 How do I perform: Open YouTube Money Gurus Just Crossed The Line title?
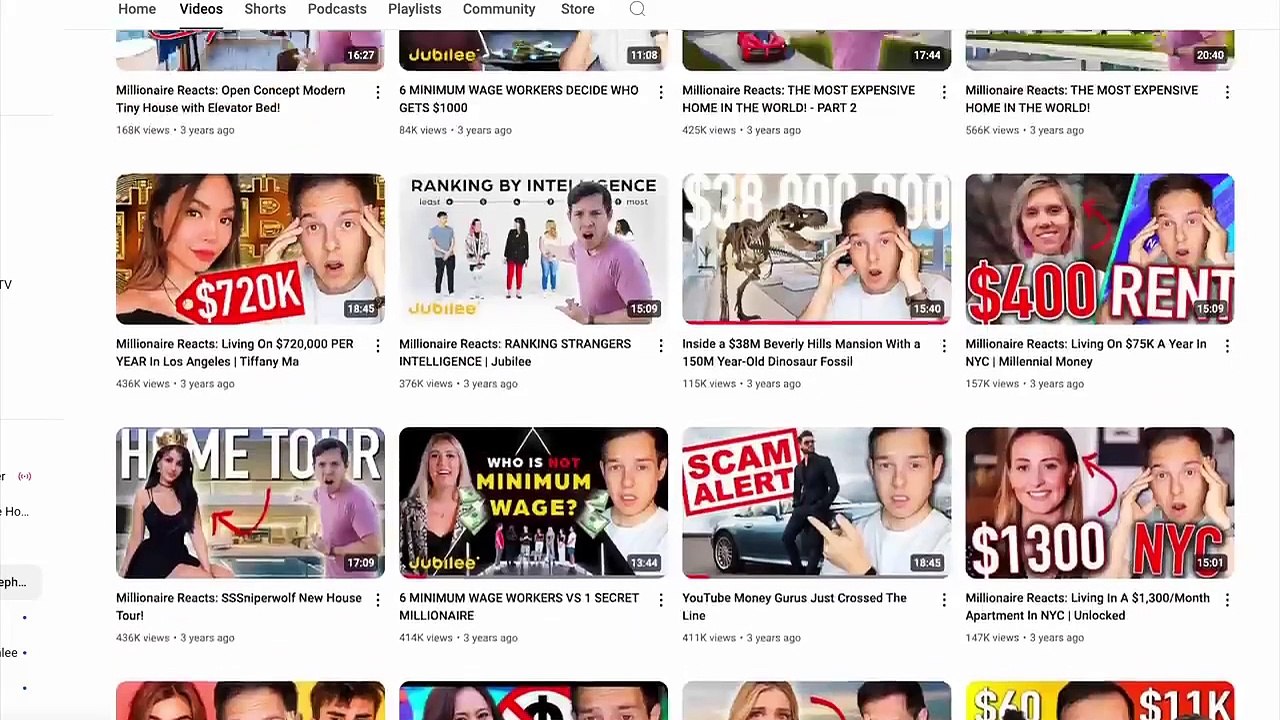tap(794, 607)
